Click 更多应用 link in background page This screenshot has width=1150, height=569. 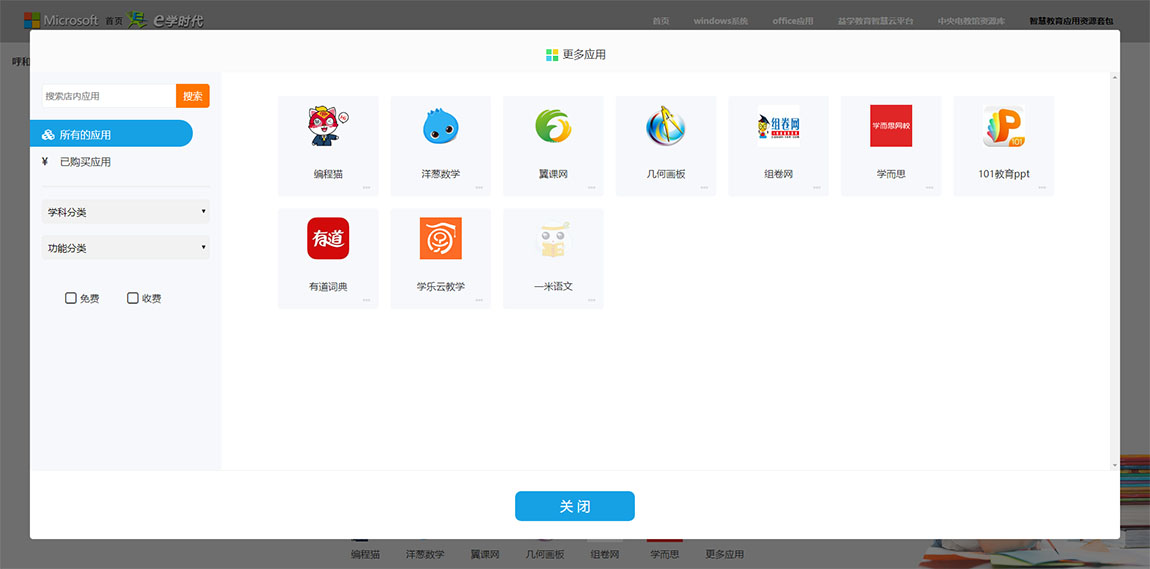click(x=725, y=555)
